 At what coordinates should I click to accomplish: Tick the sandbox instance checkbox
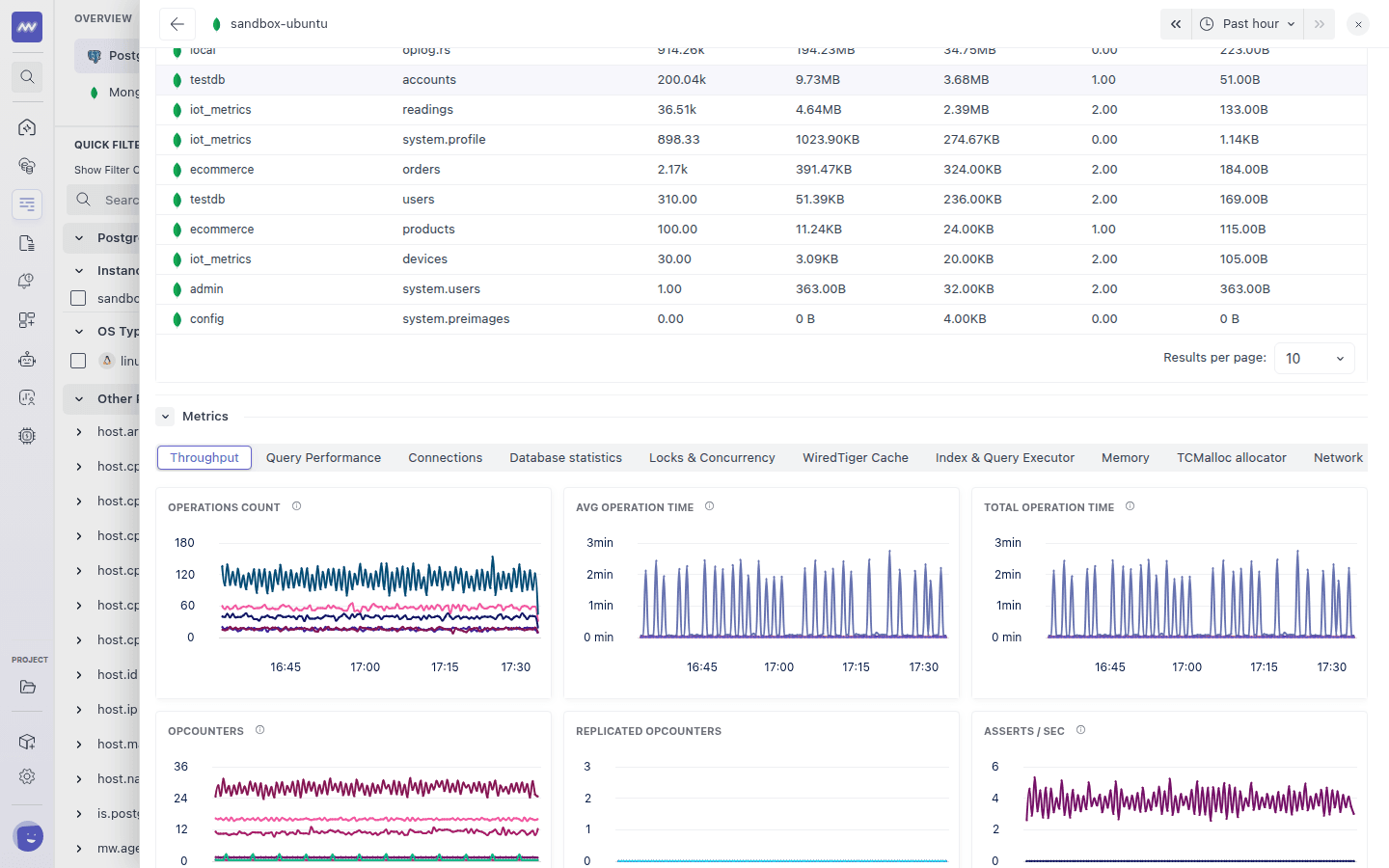[78, 298]
